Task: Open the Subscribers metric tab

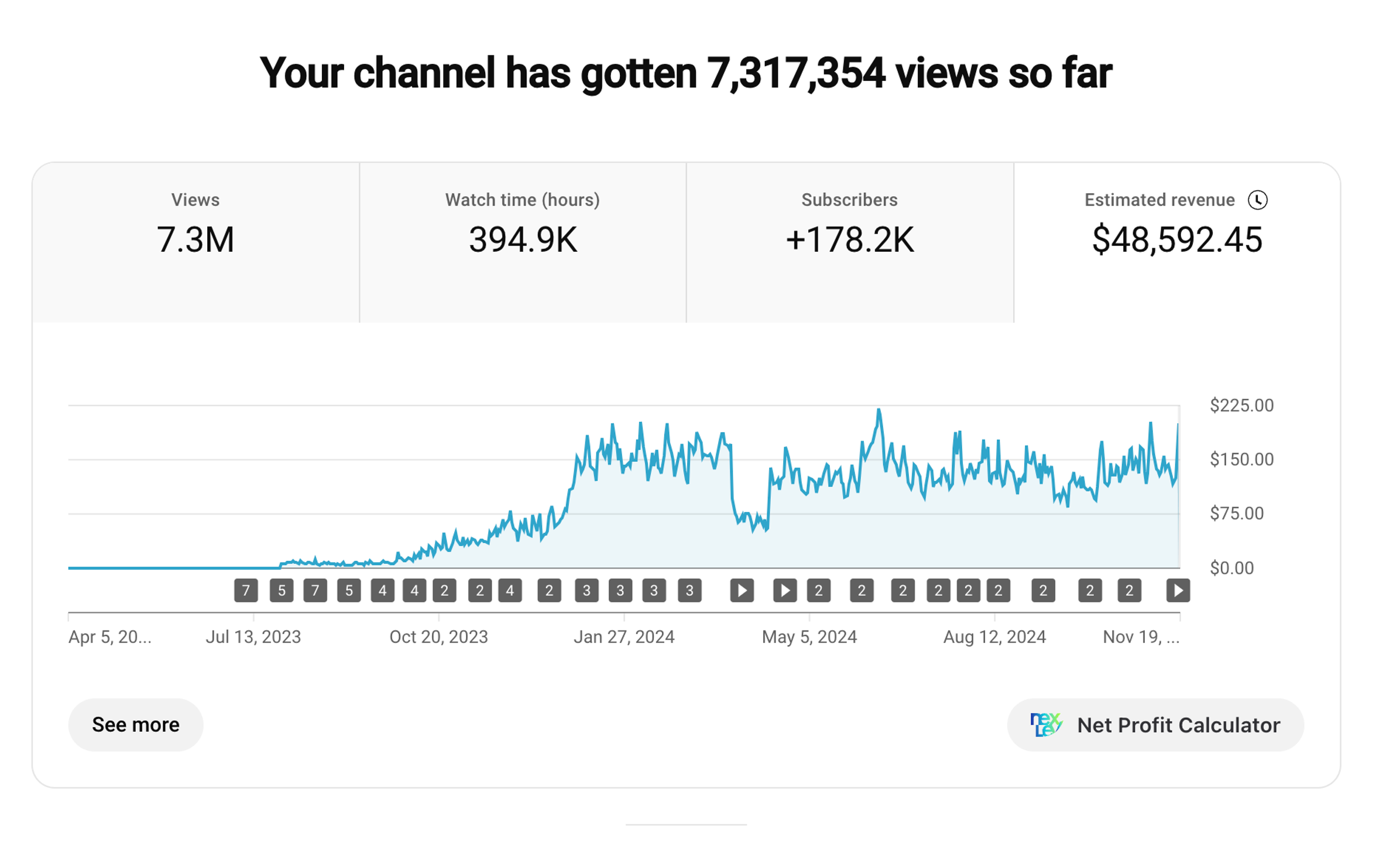Action: (x=849, y=241)
